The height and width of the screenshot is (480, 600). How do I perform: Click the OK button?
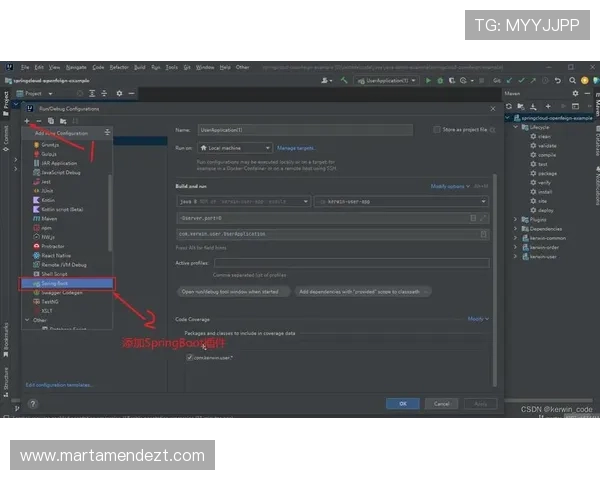point(402,403)
